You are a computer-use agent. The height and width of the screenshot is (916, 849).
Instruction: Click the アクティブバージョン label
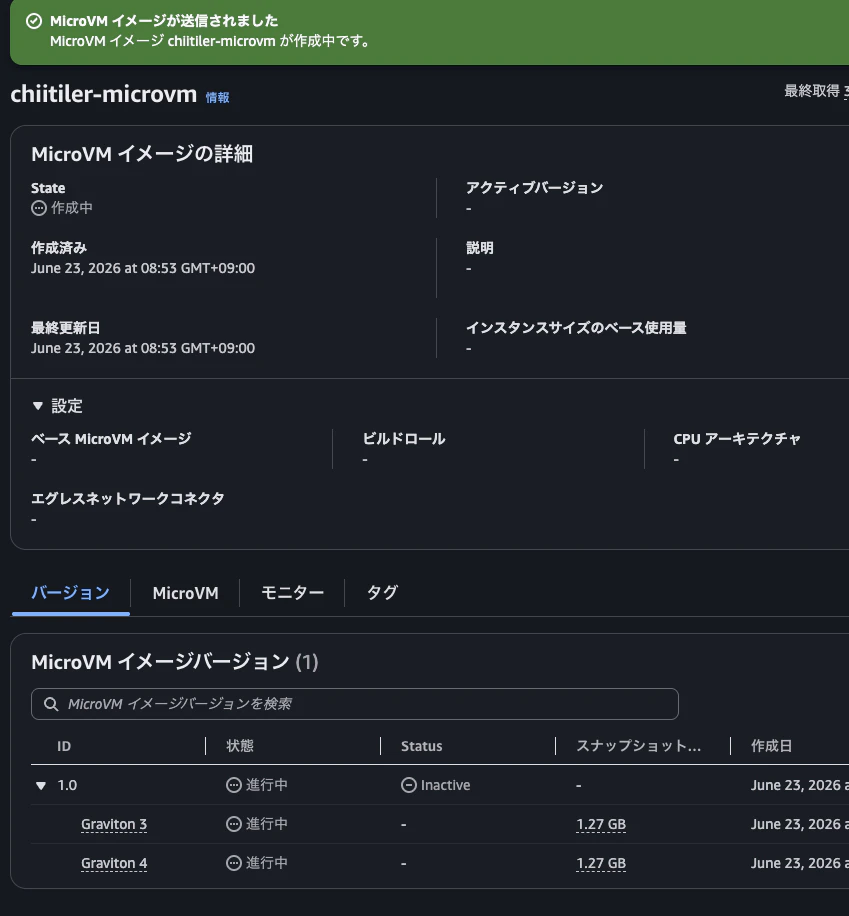534,188
